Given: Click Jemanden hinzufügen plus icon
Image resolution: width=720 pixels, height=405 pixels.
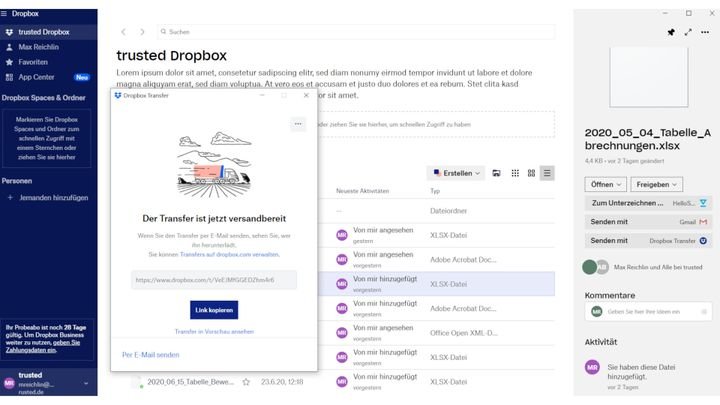Looking at the screenshot, I should coord(10,197).
